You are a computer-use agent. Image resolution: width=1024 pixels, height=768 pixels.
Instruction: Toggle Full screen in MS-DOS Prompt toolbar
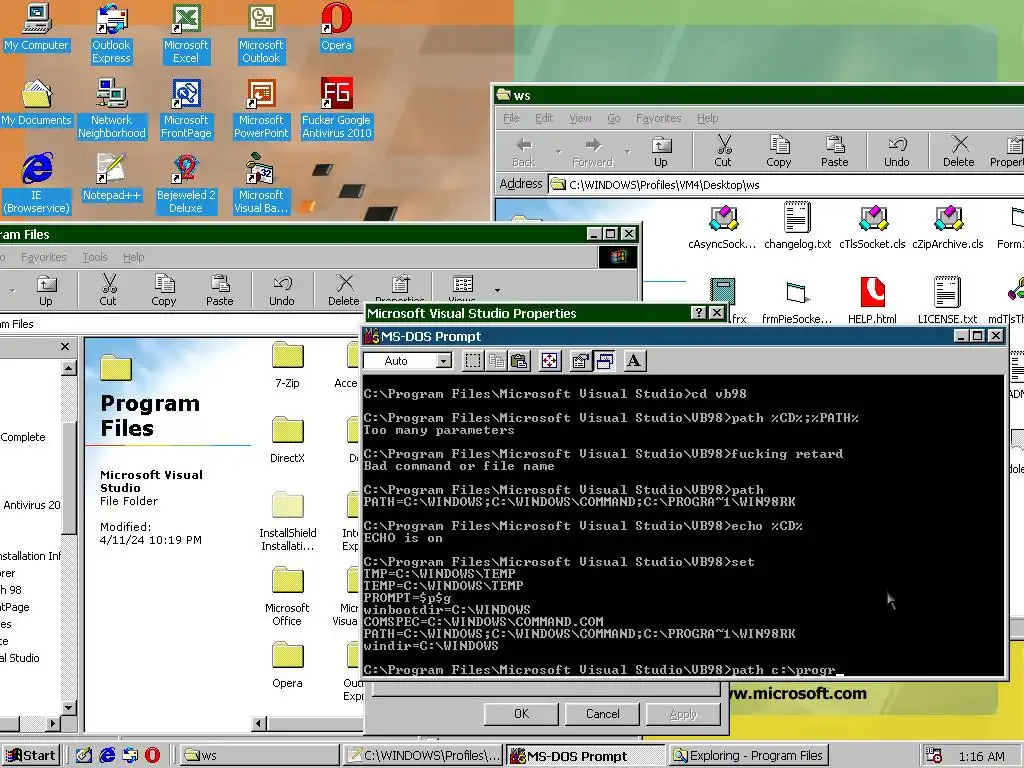(x=550, y=360)
